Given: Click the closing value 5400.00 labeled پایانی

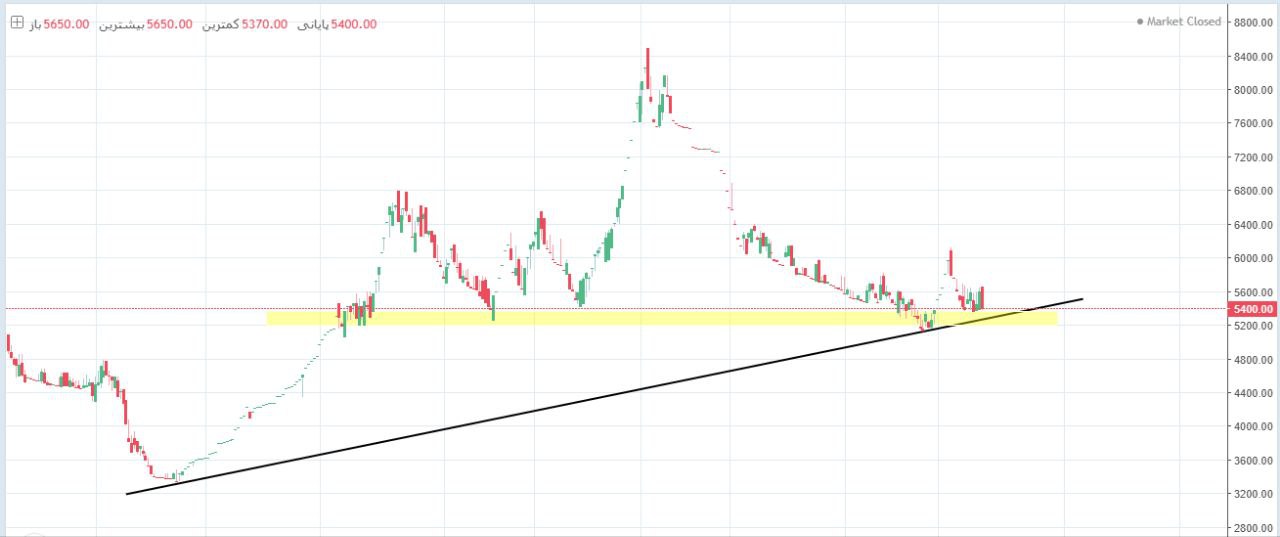Looking at the screenshot, I should (353, 24).
